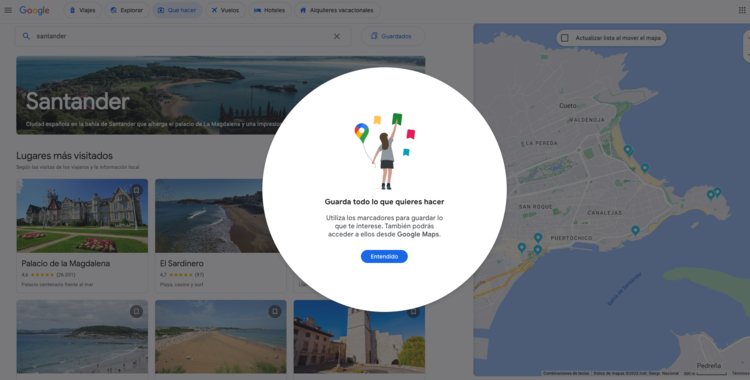Image resolution: width=750 pixels, height=380 pixels.
Task: Select the Cueto label on the map
Action: 568,106
